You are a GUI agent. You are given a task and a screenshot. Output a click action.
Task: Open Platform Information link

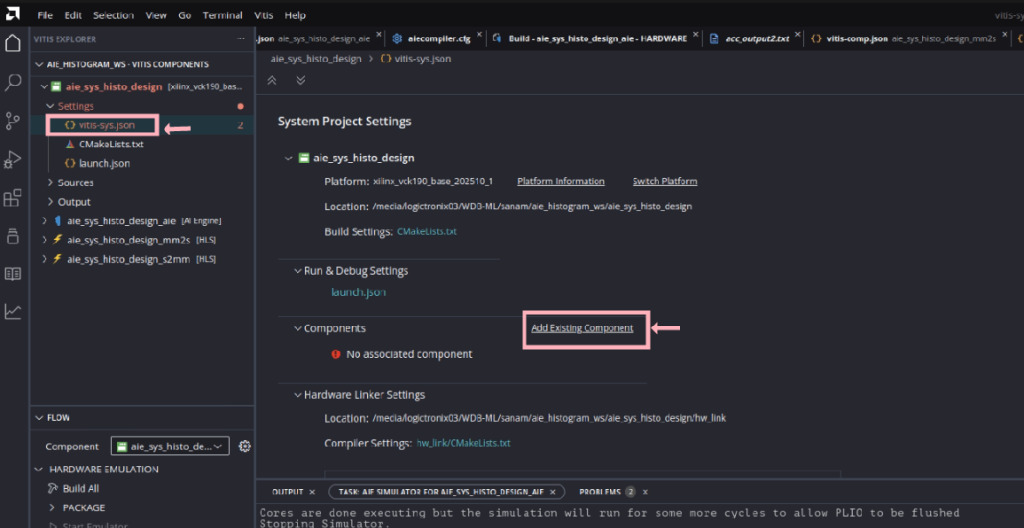(561, 181)
